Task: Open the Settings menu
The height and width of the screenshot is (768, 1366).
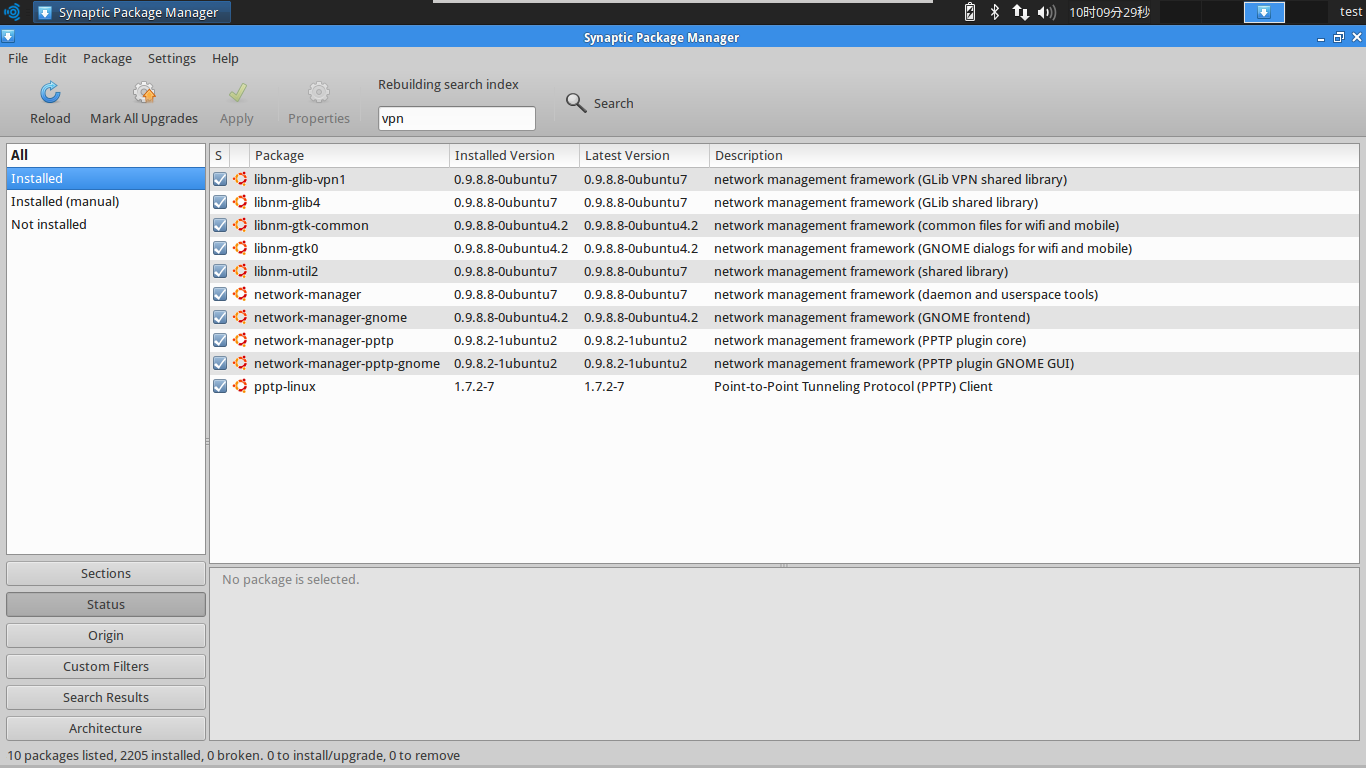Action: tap(172, 58)
